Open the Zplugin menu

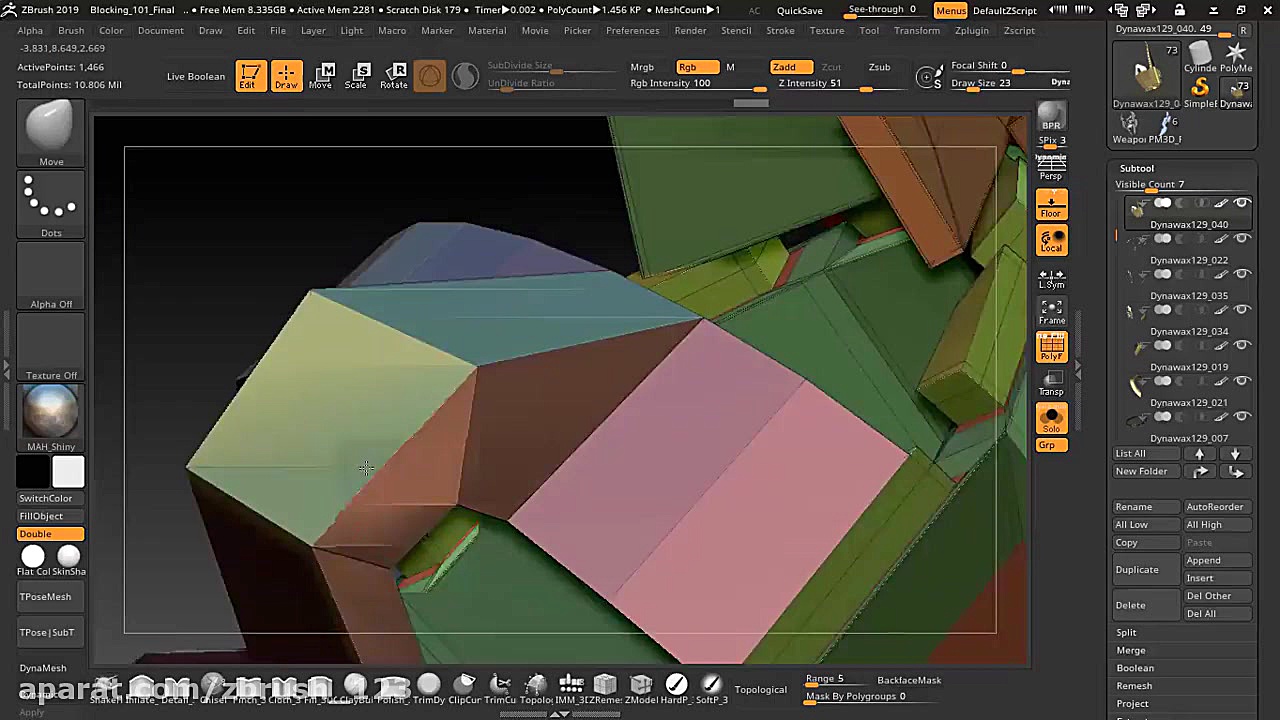[971, 30]
